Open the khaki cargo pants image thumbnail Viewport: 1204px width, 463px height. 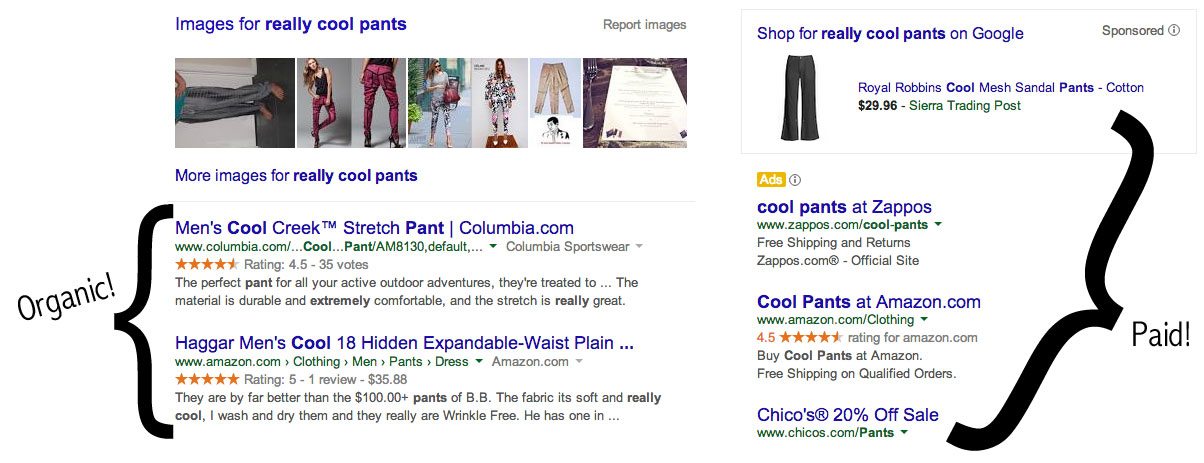[554, 103]
